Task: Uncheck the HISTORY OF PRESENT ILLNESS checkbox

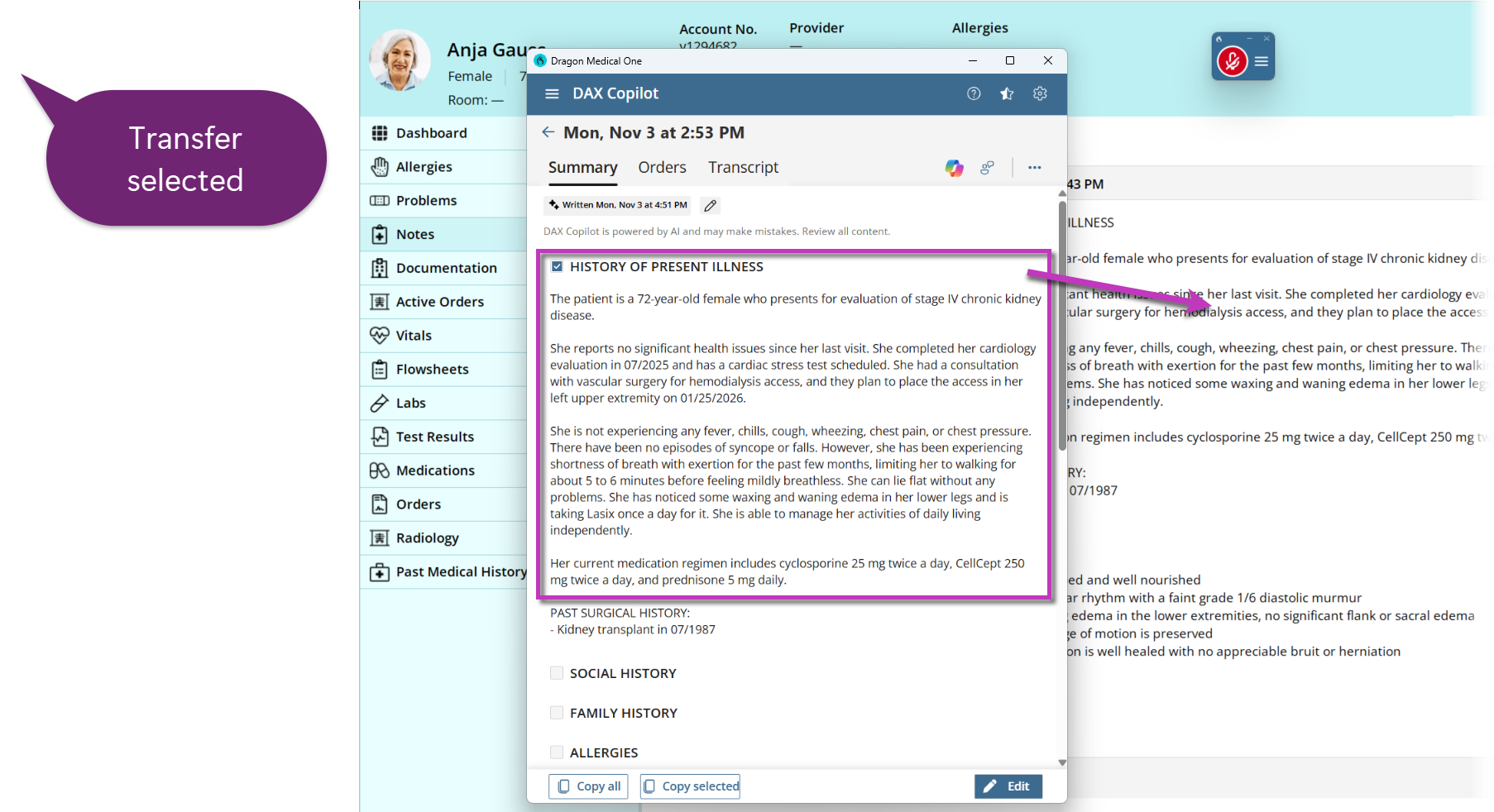Action: click(x=558, y=266)
